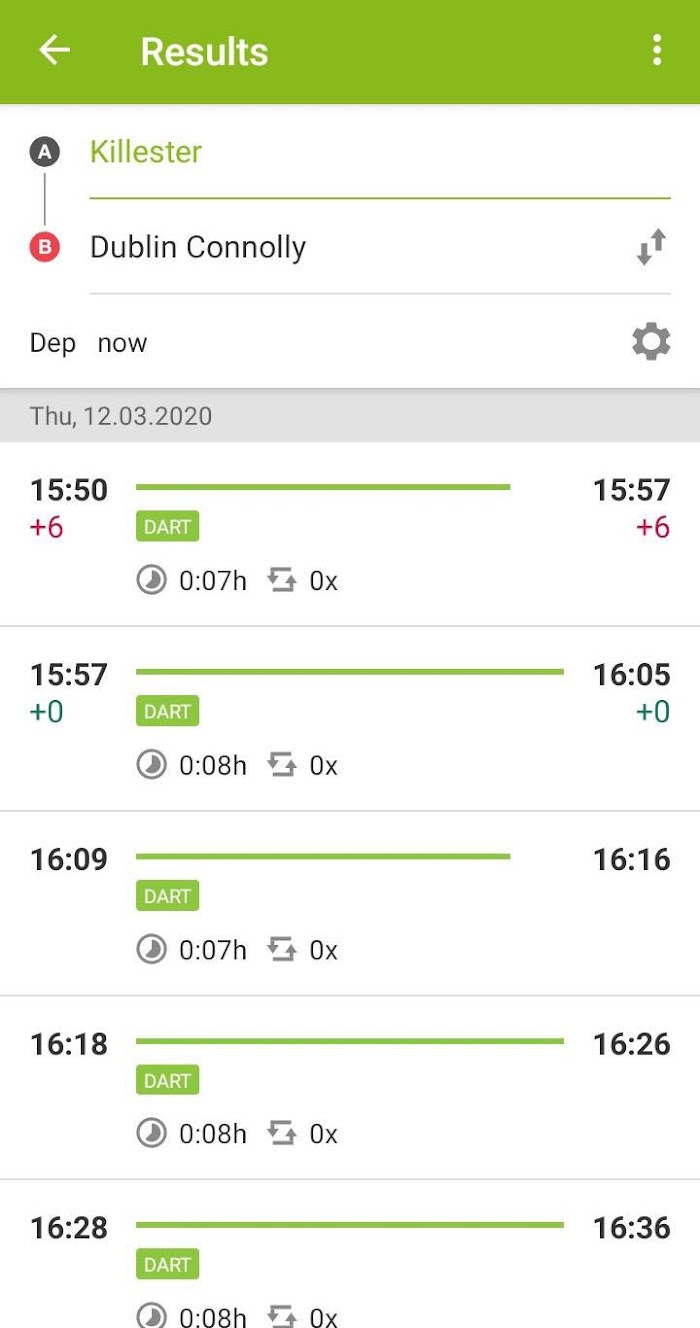The width and height of the screenshot is (700, 1328).
Task: Edit the Dublin Connolly destination field
Action: [x=355, y=247]
